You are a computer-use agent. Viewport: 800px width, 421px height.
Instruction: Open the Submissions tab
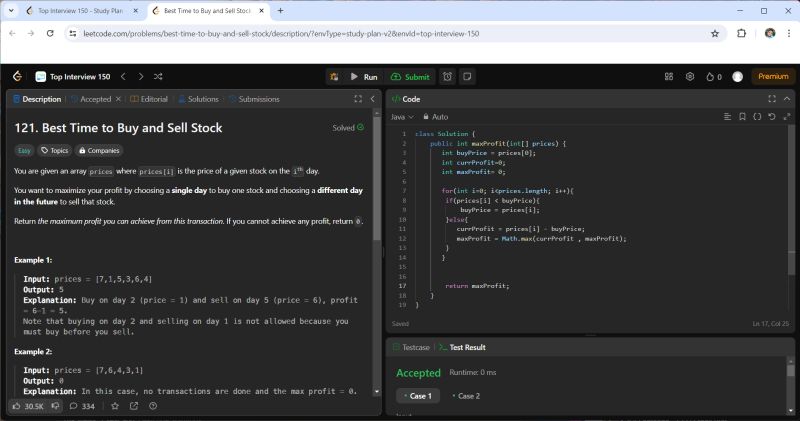(x=254, y=99)
